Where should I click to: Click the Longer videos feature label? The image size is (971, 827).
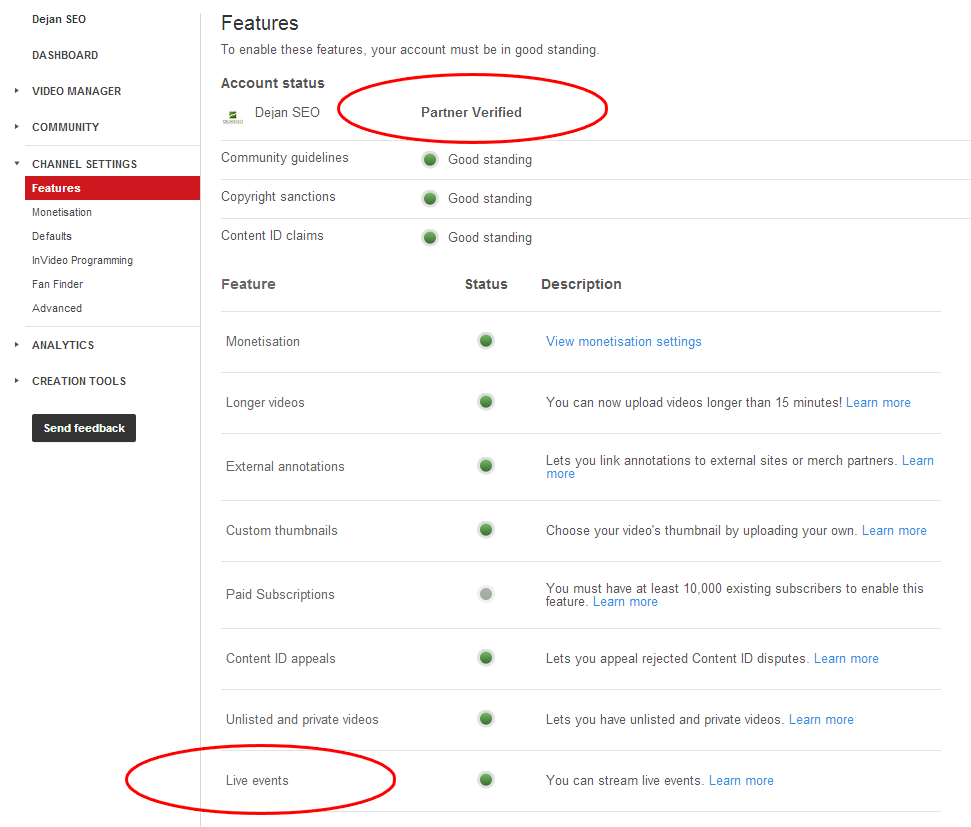click(265, 403)
